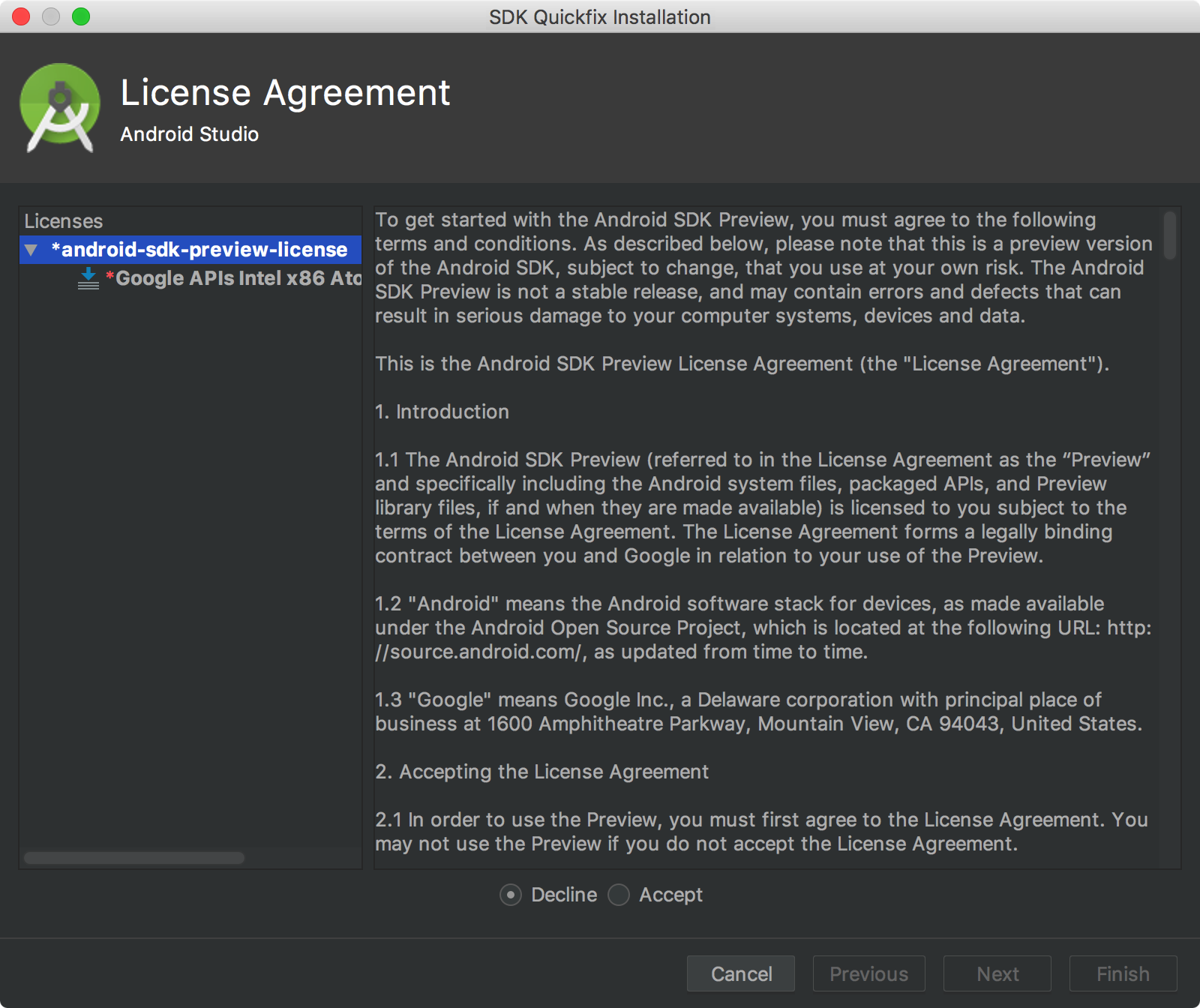Click the gray minimize window button
This screenshot has height=1008, width=1200.
point(51,16)
